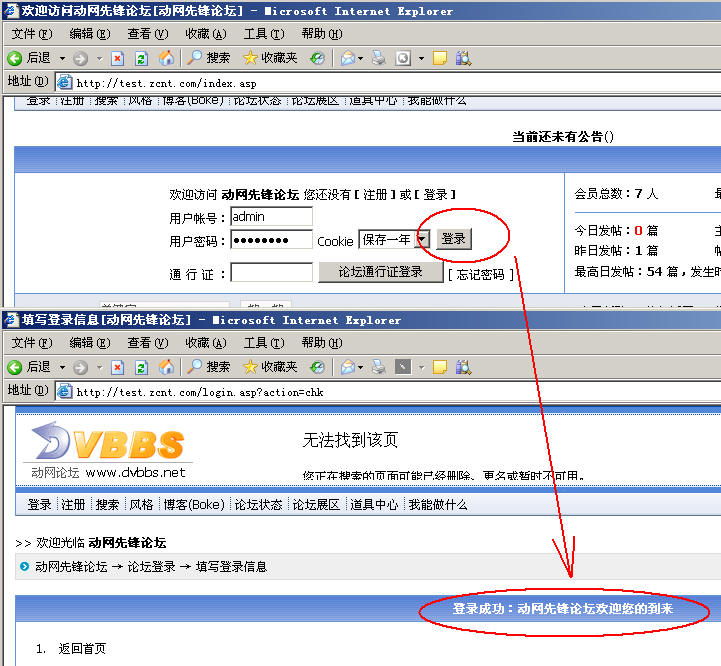Open Favorites star in bottom IE window toolbar
The height and width of the screenshot is (666, 721).
[250, 367]
